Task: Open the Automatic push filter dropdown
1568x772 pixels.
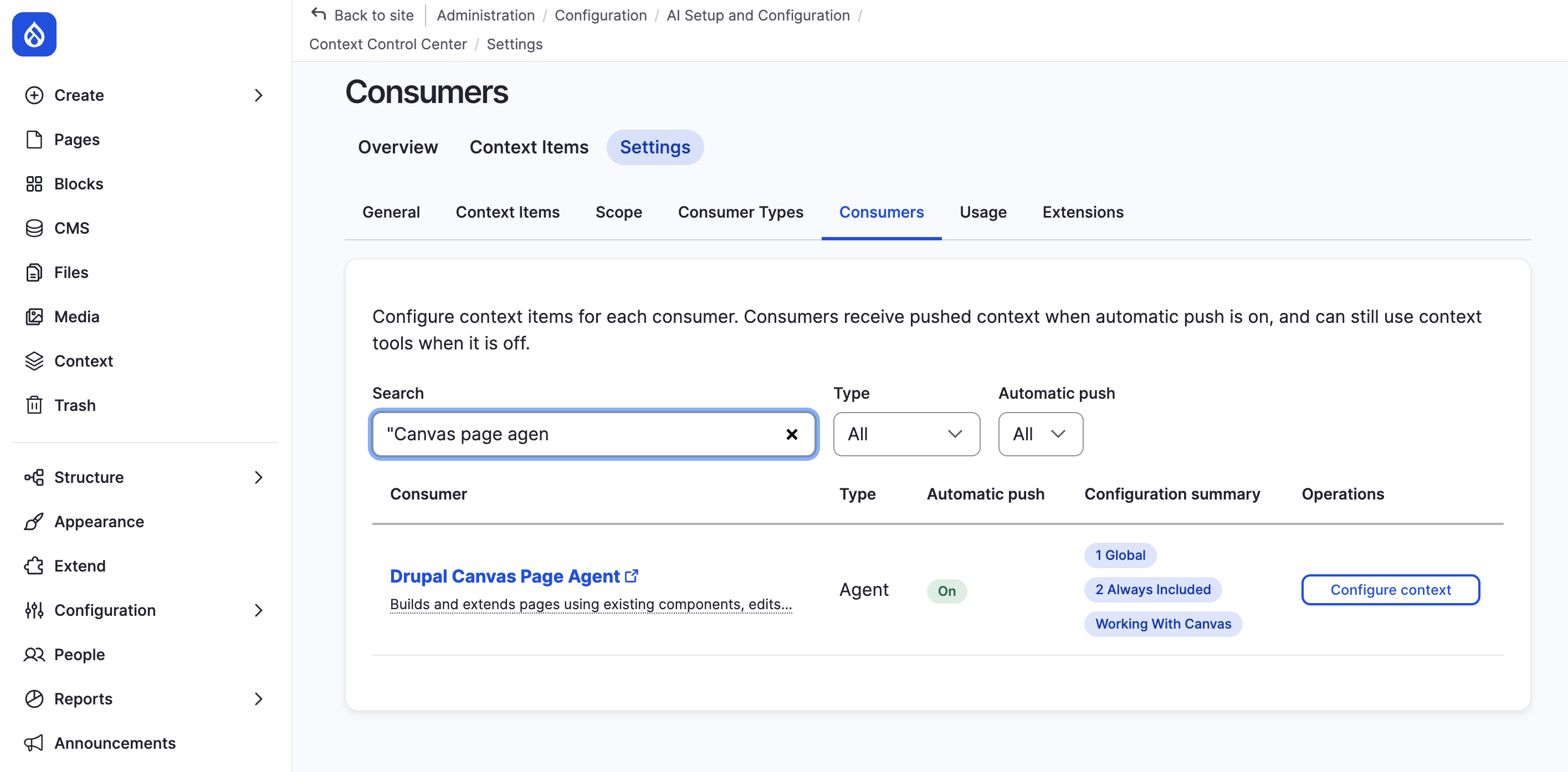Action: tap(1041, 434)
